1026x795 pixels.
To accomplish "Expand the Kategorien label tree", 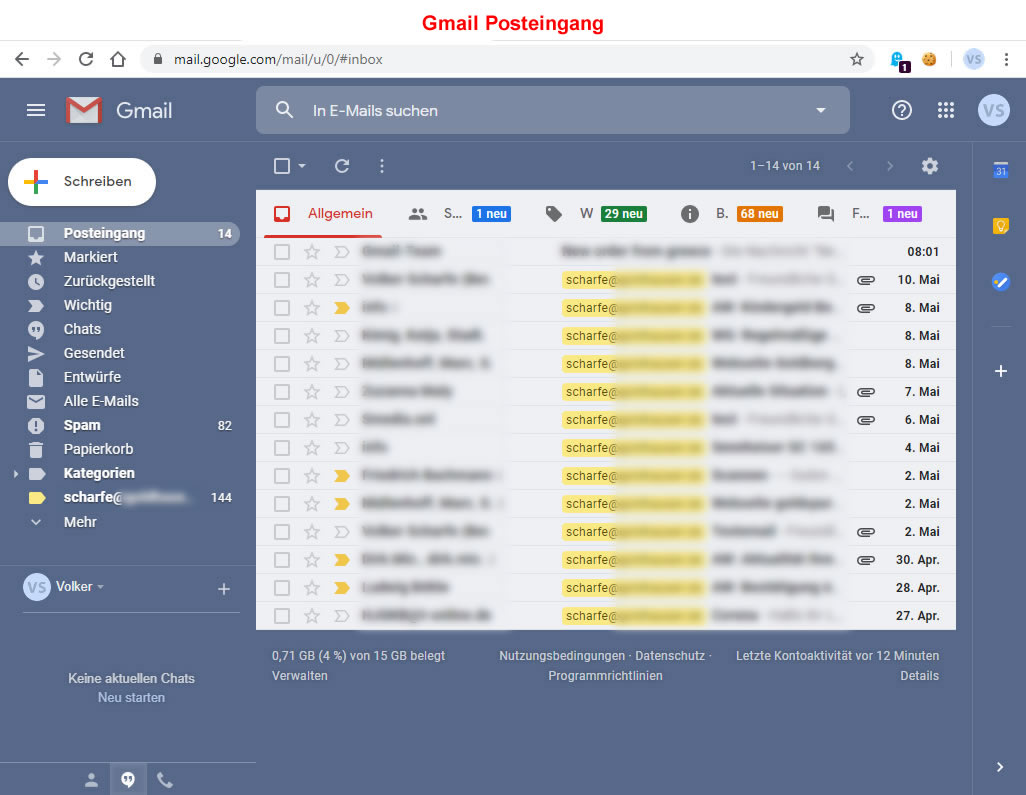I will [x=16, y=474].
